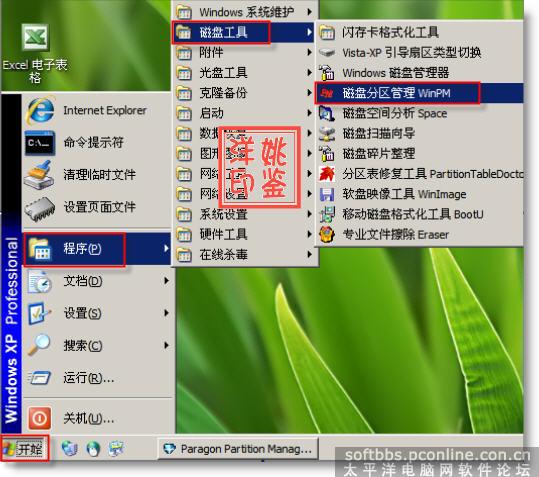
Task: Click the red WinPM icon
Action: pos(327,93)
